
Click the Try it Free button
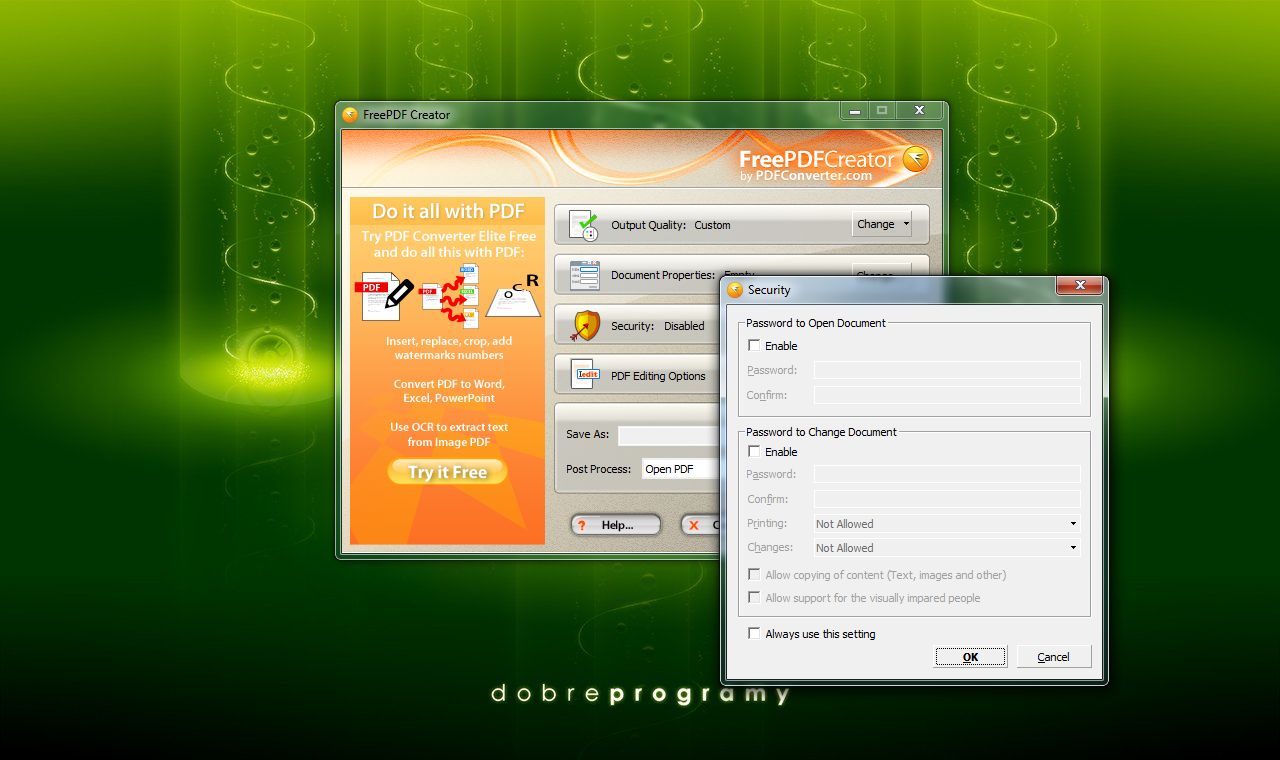(x=447, y=472)
